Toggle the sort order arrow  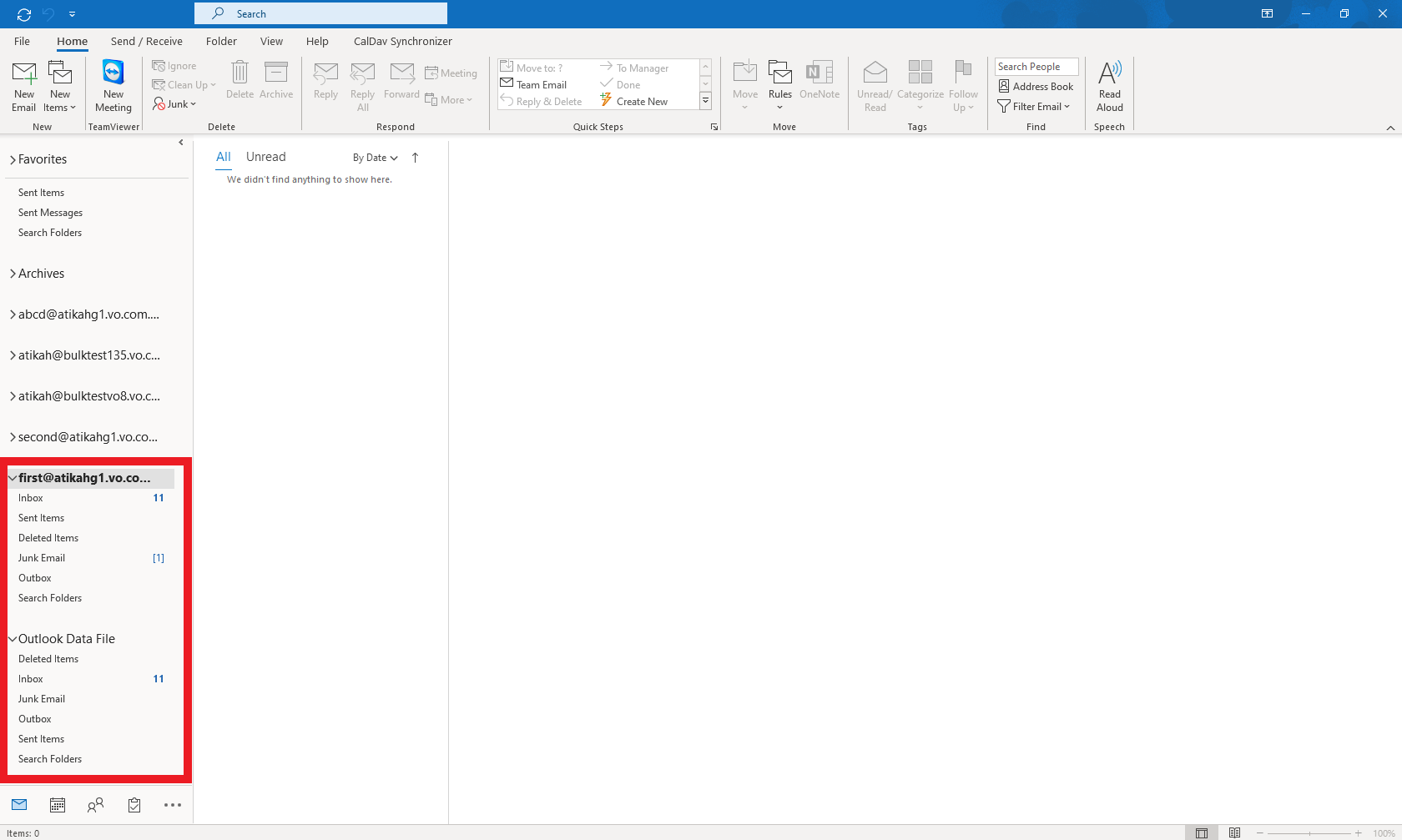415,158
